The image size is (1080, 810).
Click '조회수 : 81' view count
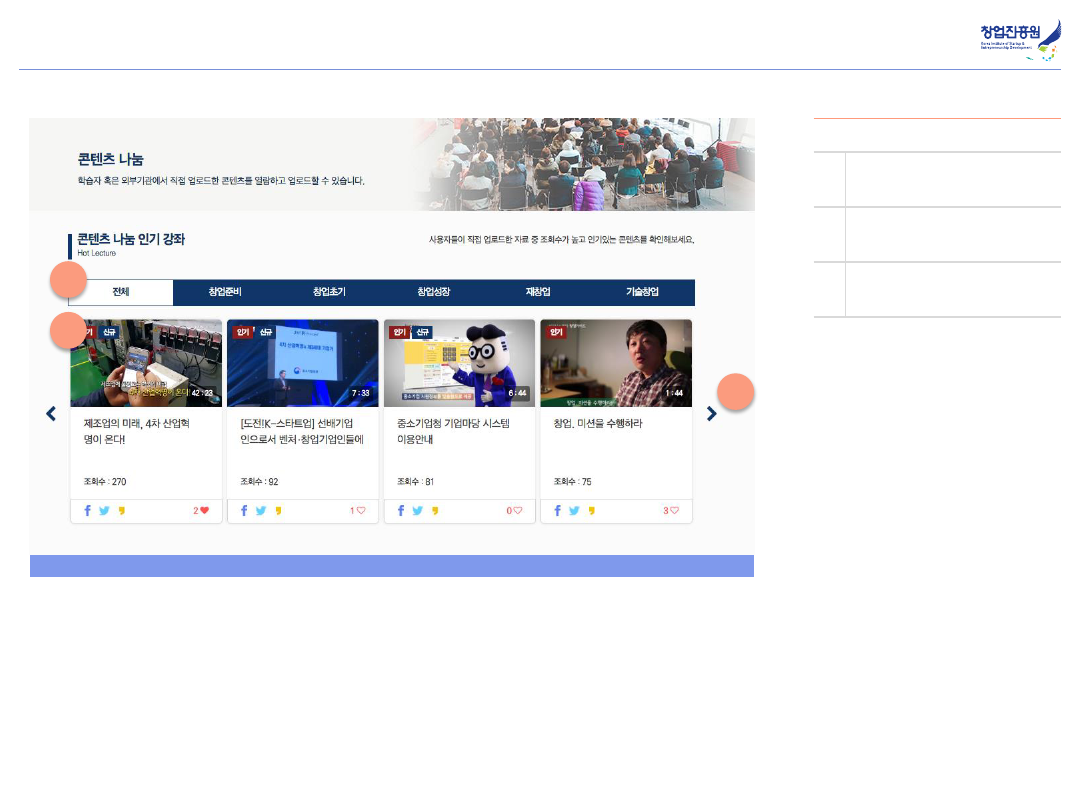[x=415, y=481]
